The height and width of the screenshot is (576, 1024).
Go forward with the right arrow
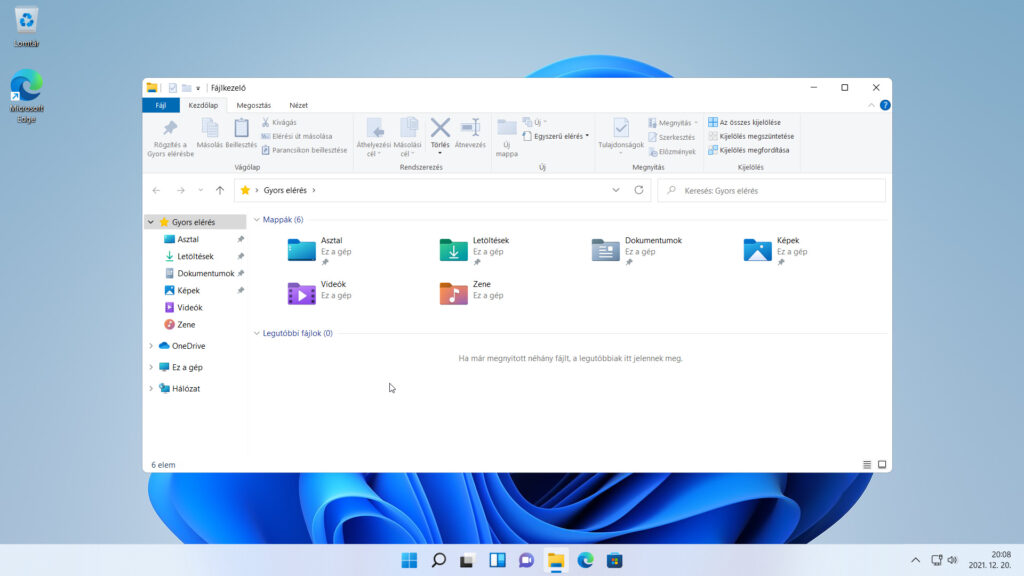click(181, 191)
